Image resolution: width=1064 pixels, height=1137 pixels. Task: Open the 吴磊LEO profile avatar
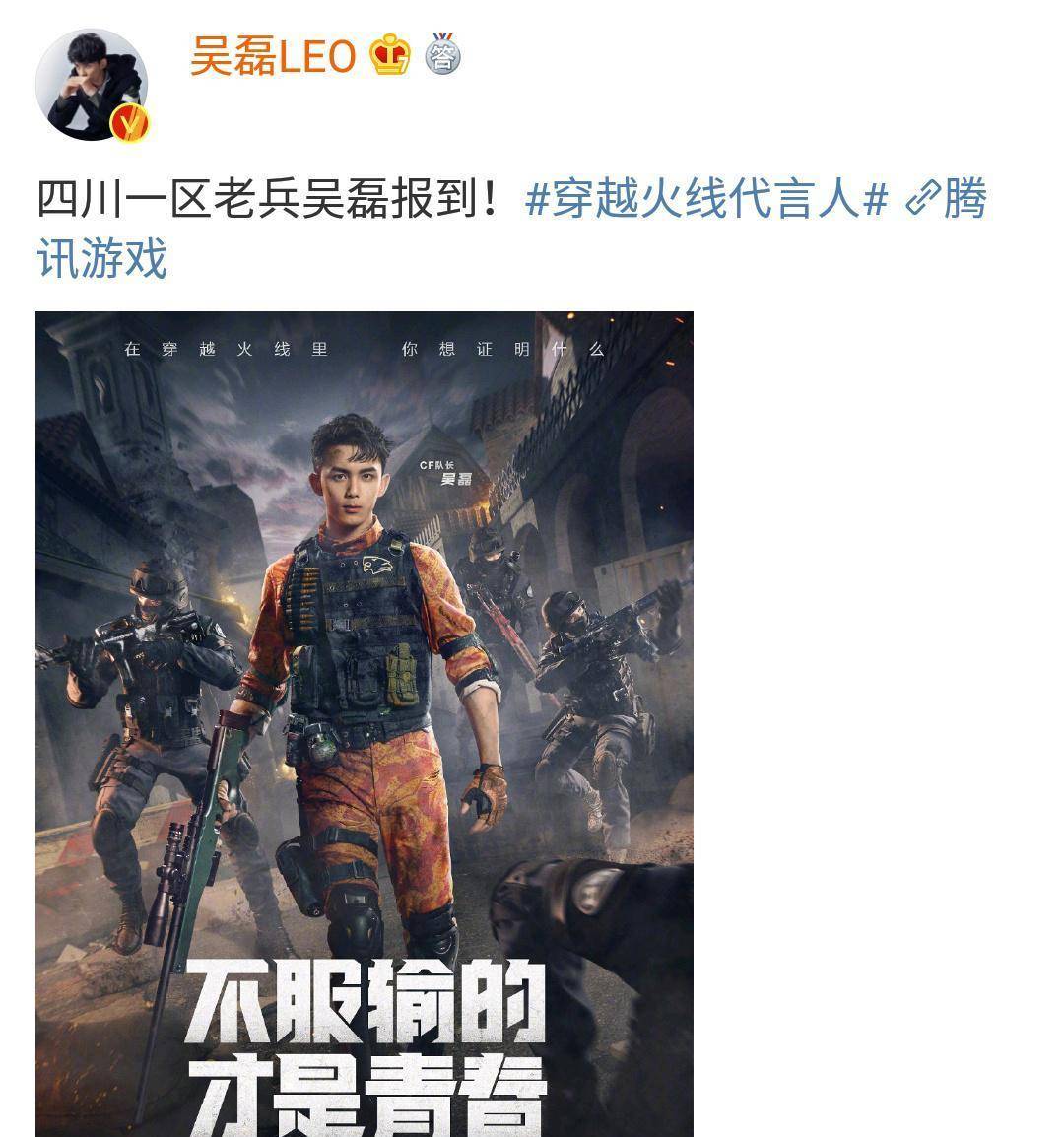pyautogui.click(x=92, y=85)
